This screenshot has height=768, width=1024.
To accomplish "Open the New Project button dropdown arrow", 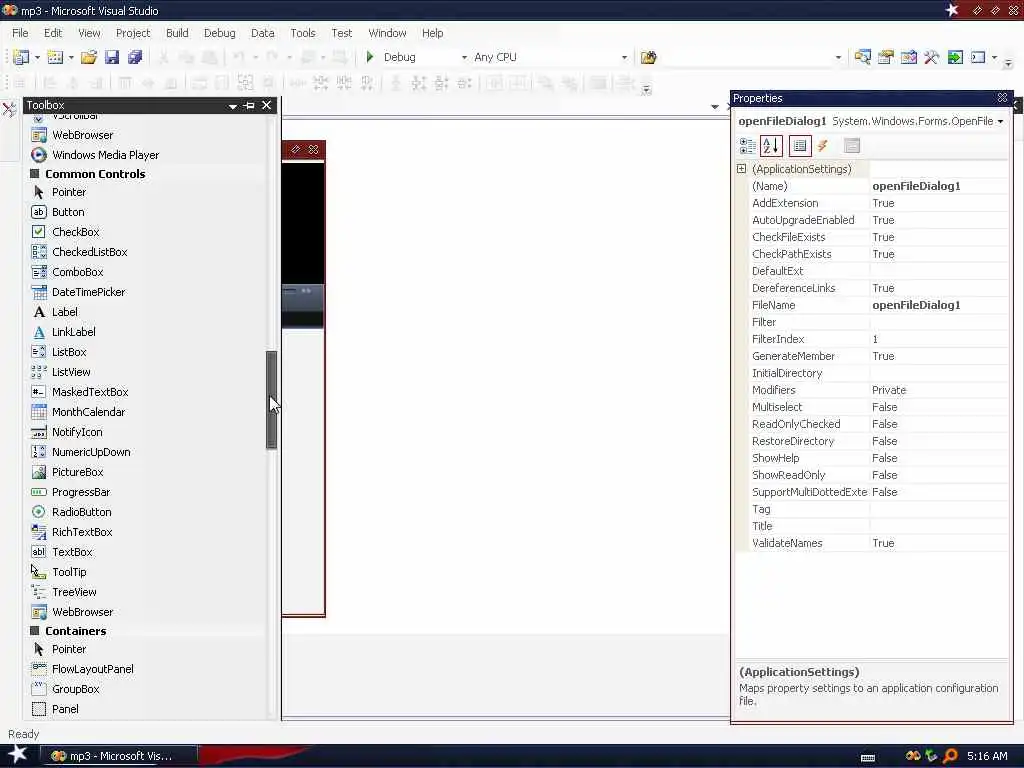I will (x=37, y=57).
